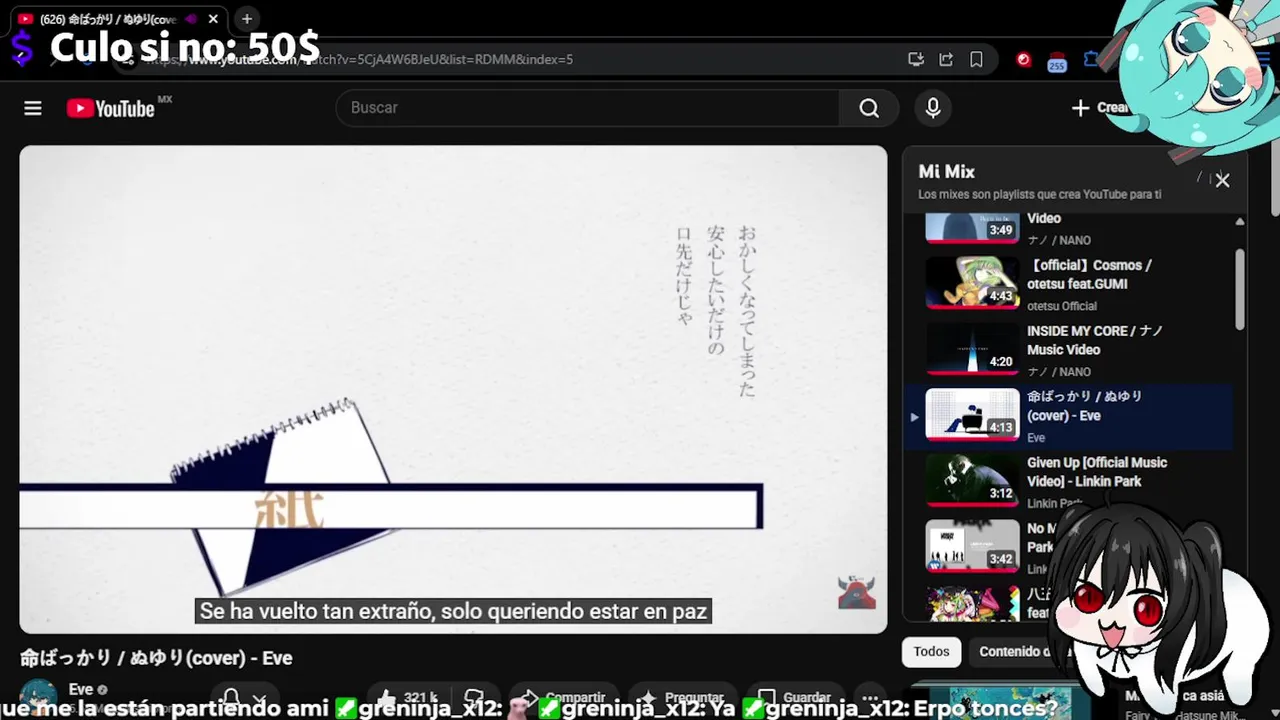
Task: Open the Eve channel avatar below the video
Action: (x=39, y=697)
